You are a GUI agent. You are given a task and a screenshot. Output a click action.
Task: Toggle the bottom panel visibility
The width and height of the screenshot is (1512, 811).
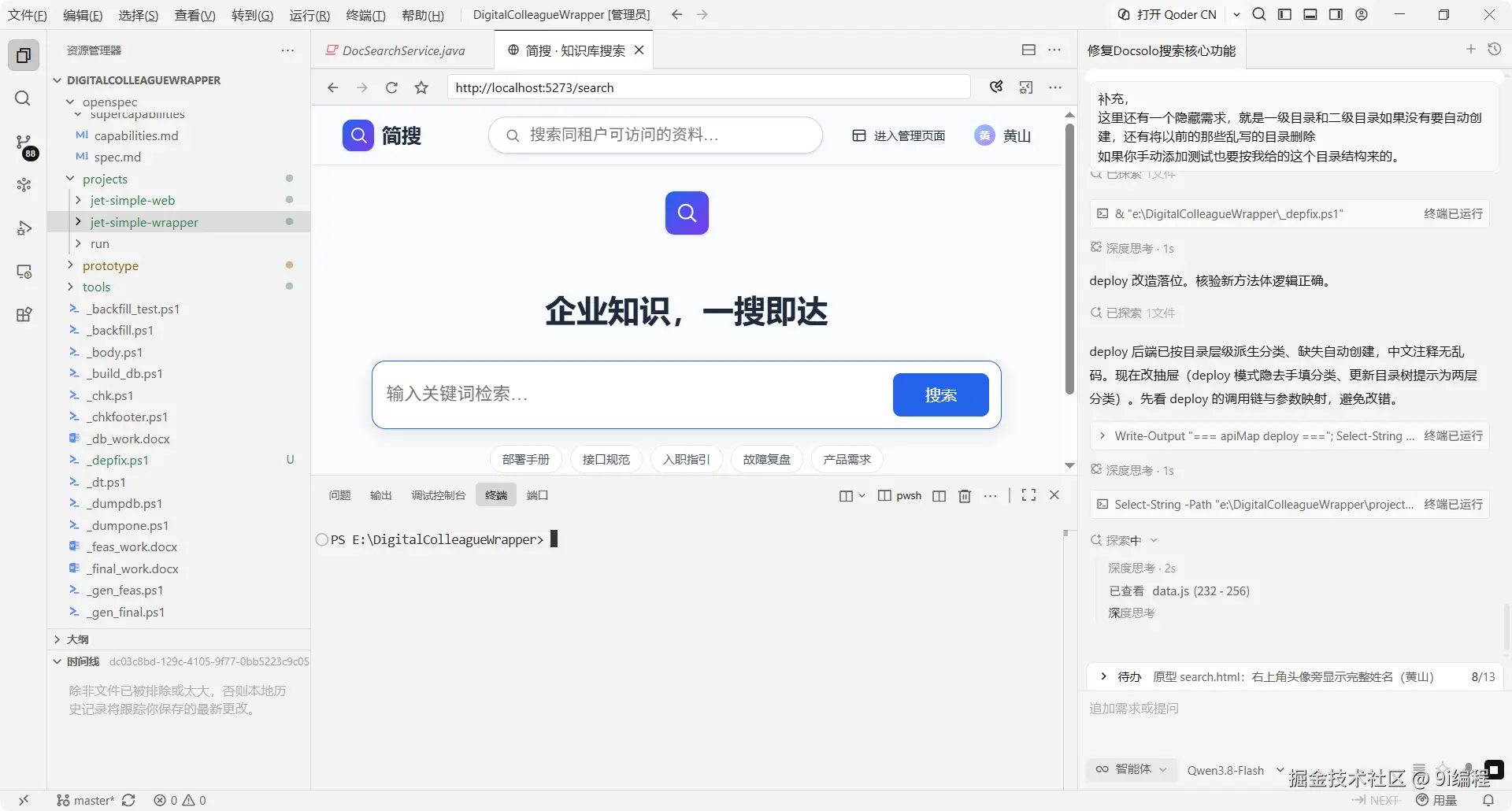pos(1310,14)
